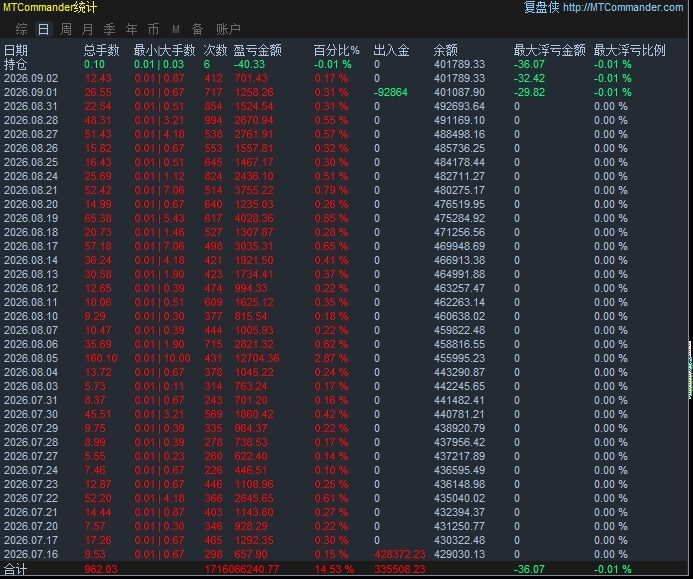
Task: Click the 次数 column header
Action: pyautogui.click(x=215, y=50)
